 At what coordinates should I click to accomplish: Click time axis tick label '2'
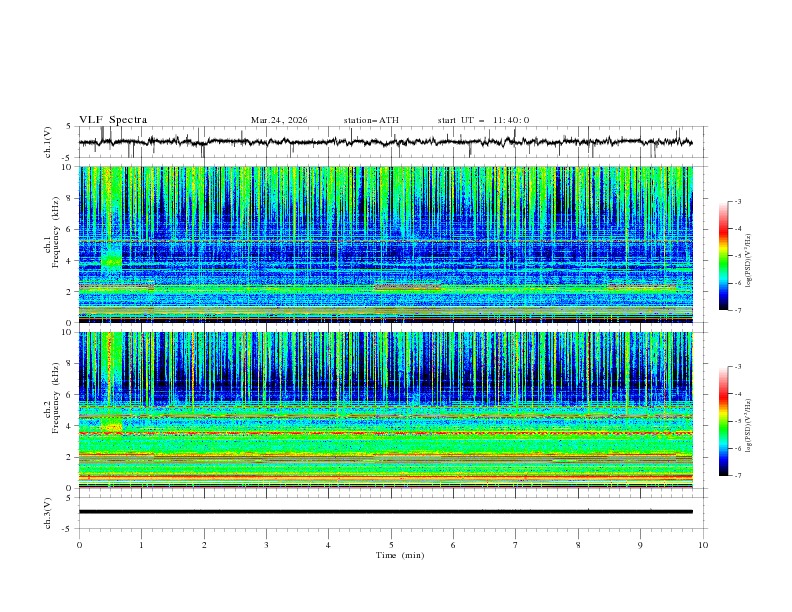coord(204,545)
